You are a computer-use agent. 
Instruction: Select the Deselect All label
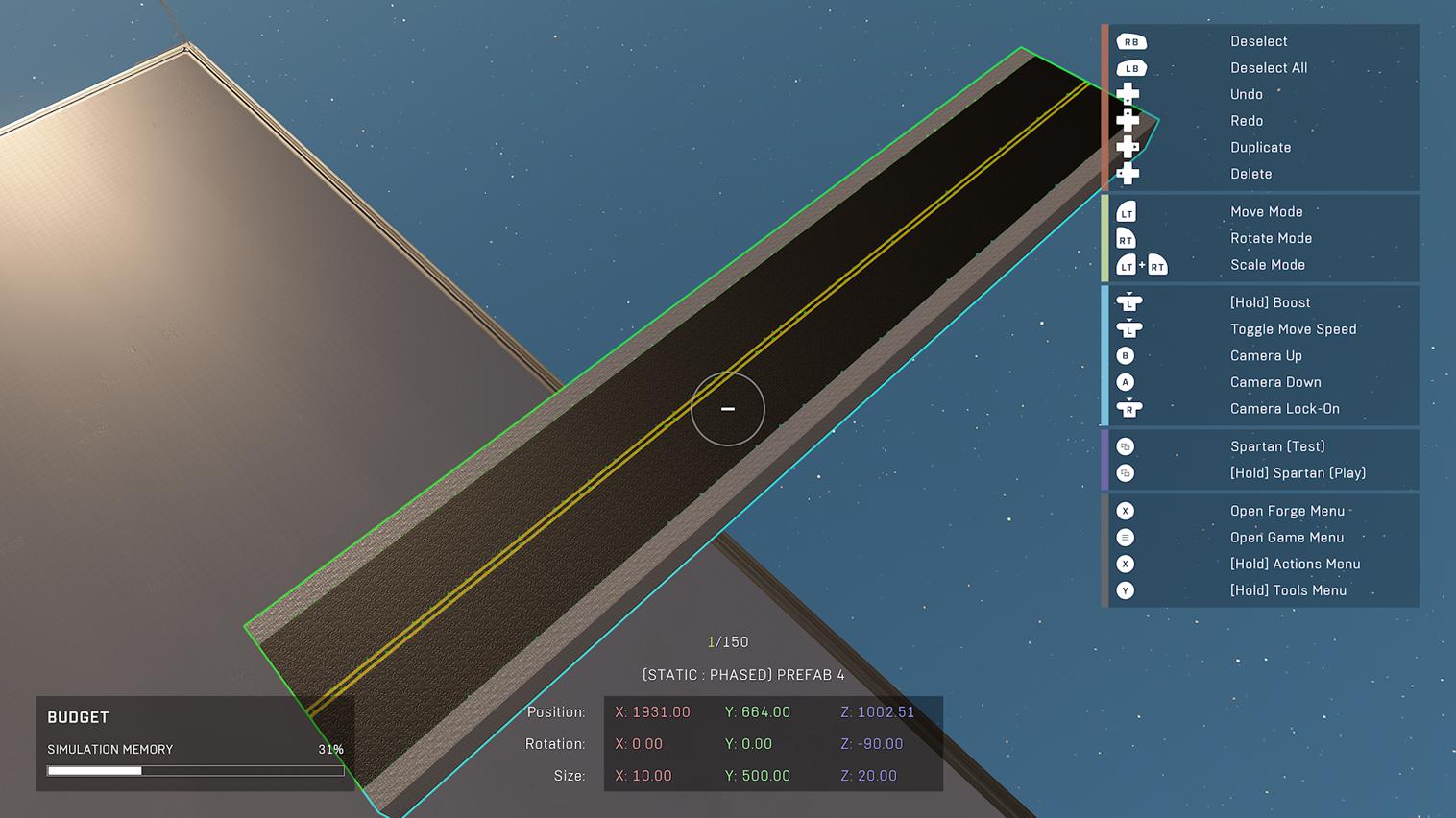click(1269, 68)
